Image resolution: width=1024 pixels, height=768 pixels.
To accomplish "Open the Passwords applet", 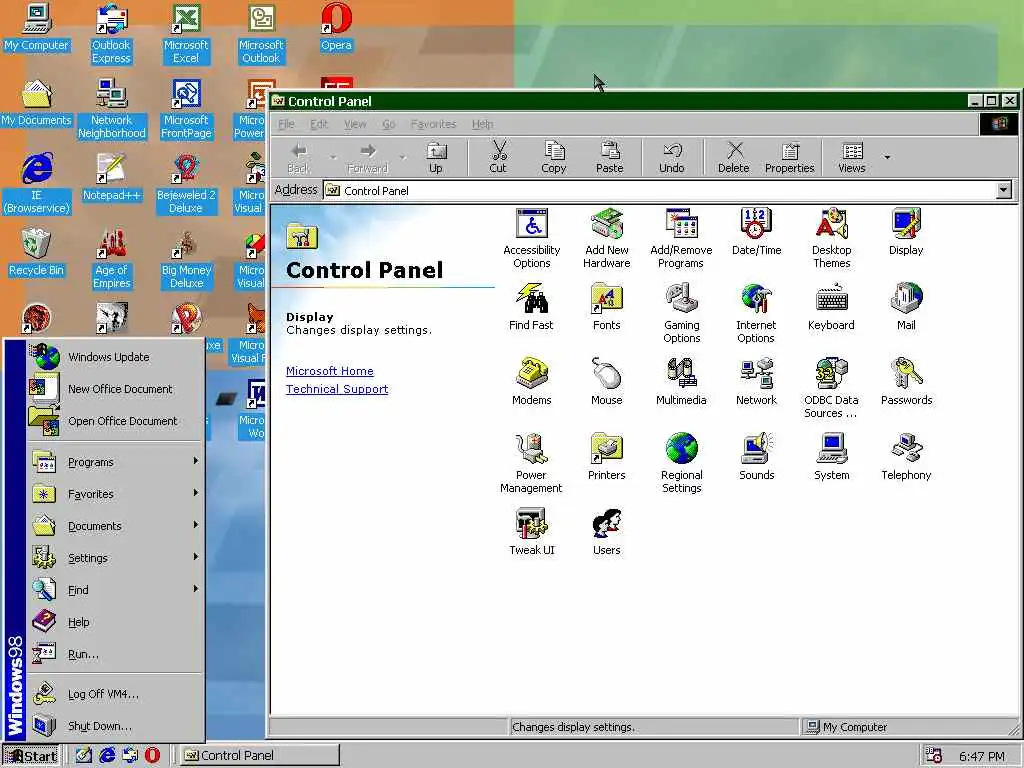I will pyautogui.click(x=906, y=382).
